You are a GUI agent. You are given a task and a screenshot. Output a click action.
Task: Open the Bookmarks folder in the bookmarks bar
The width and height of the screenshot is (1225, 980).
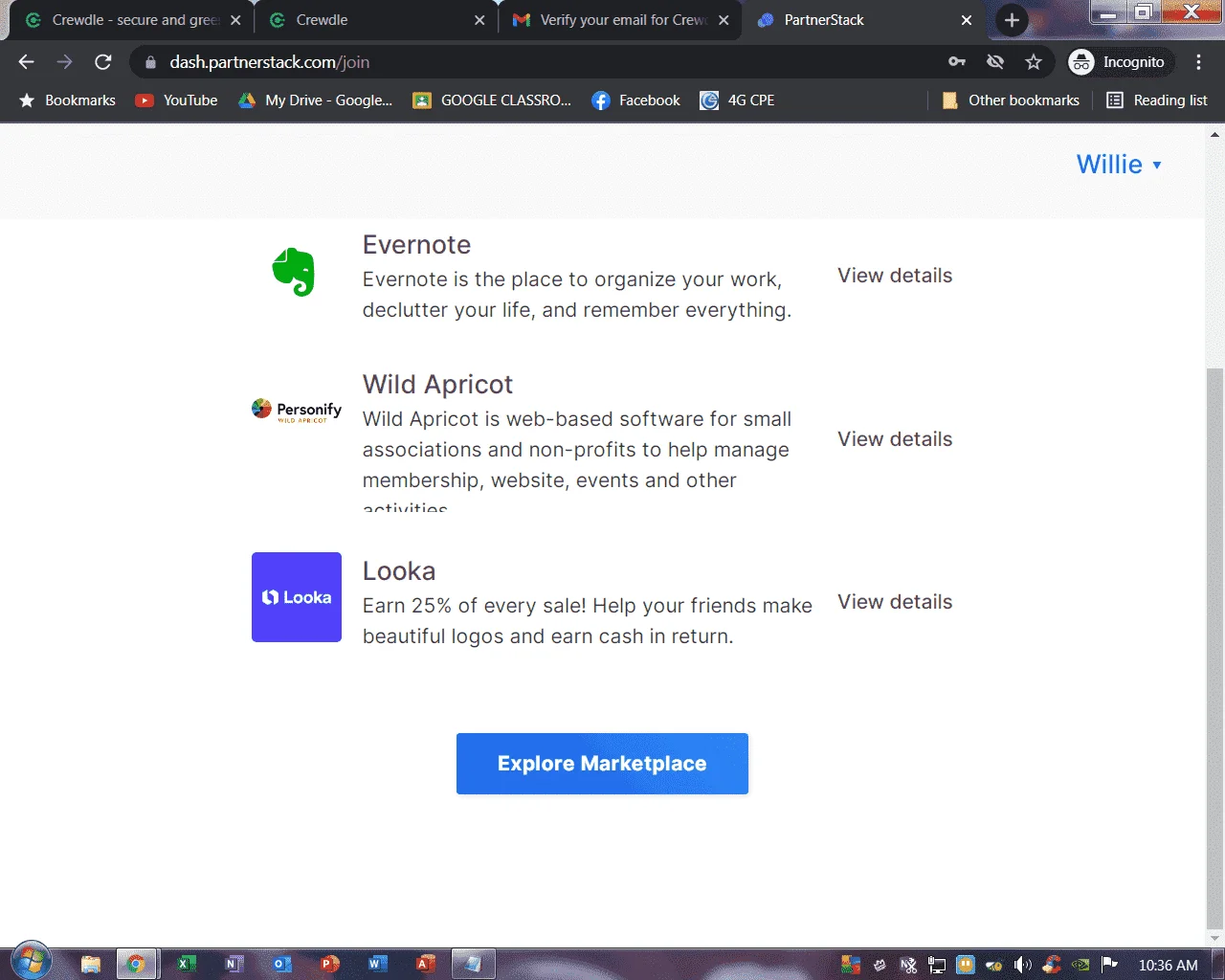click(67, 100)
